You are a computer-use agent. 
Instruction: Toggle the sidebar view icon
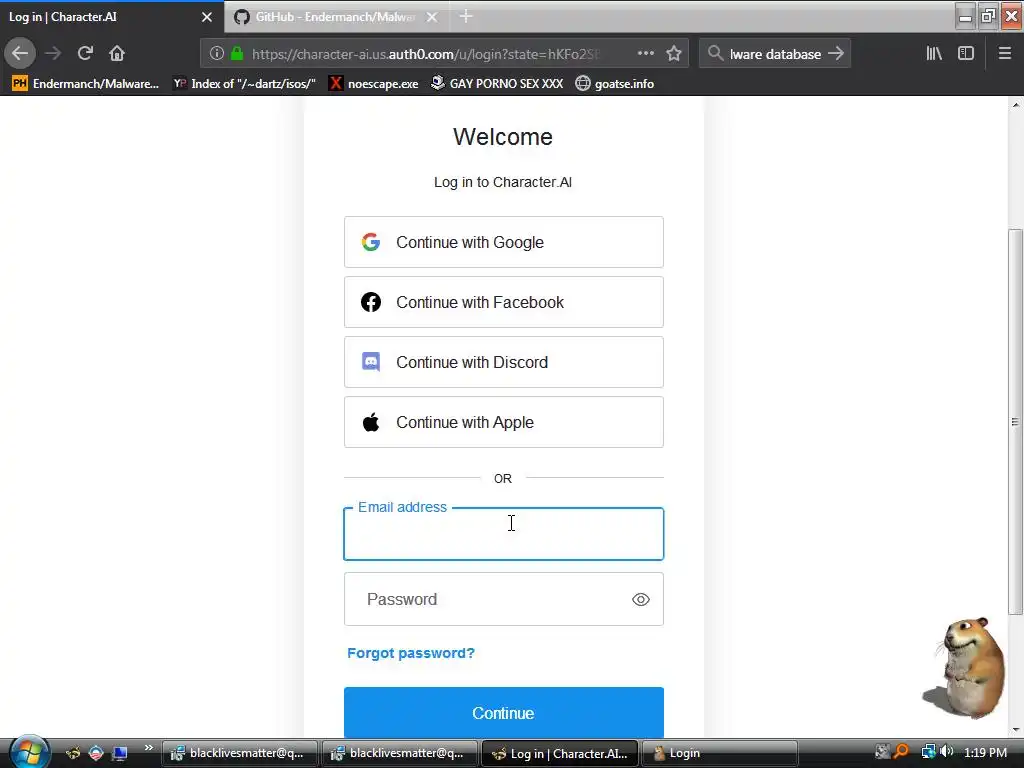[x=966, y=54]
